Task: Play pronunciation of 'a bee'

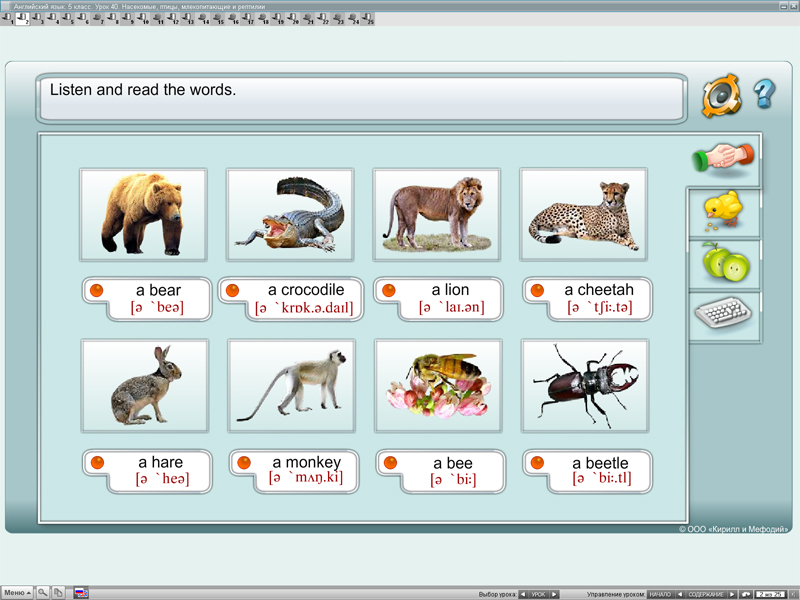Action: point(390,462)
